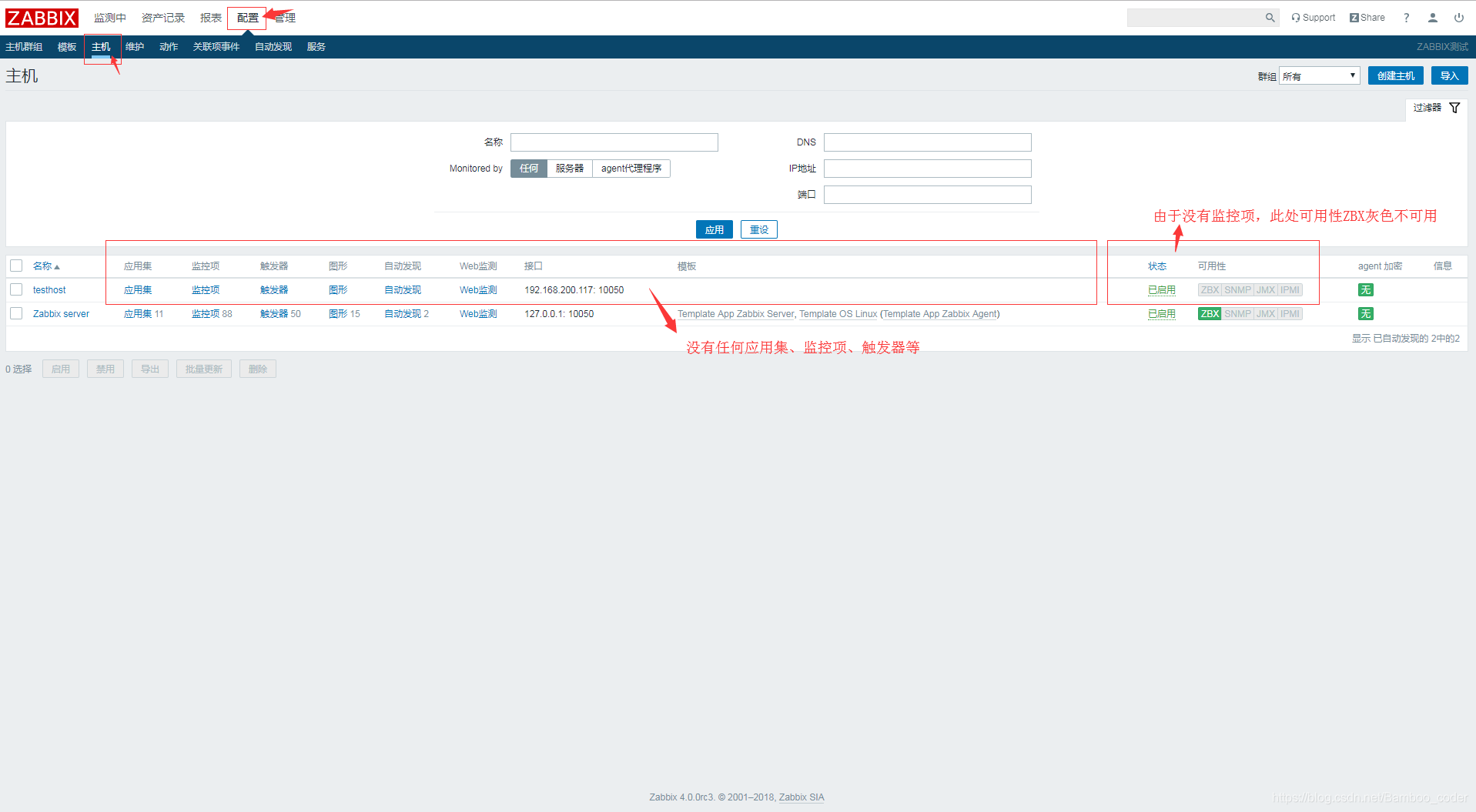Sort hosts by the 名称 column header

coord(45,266)
